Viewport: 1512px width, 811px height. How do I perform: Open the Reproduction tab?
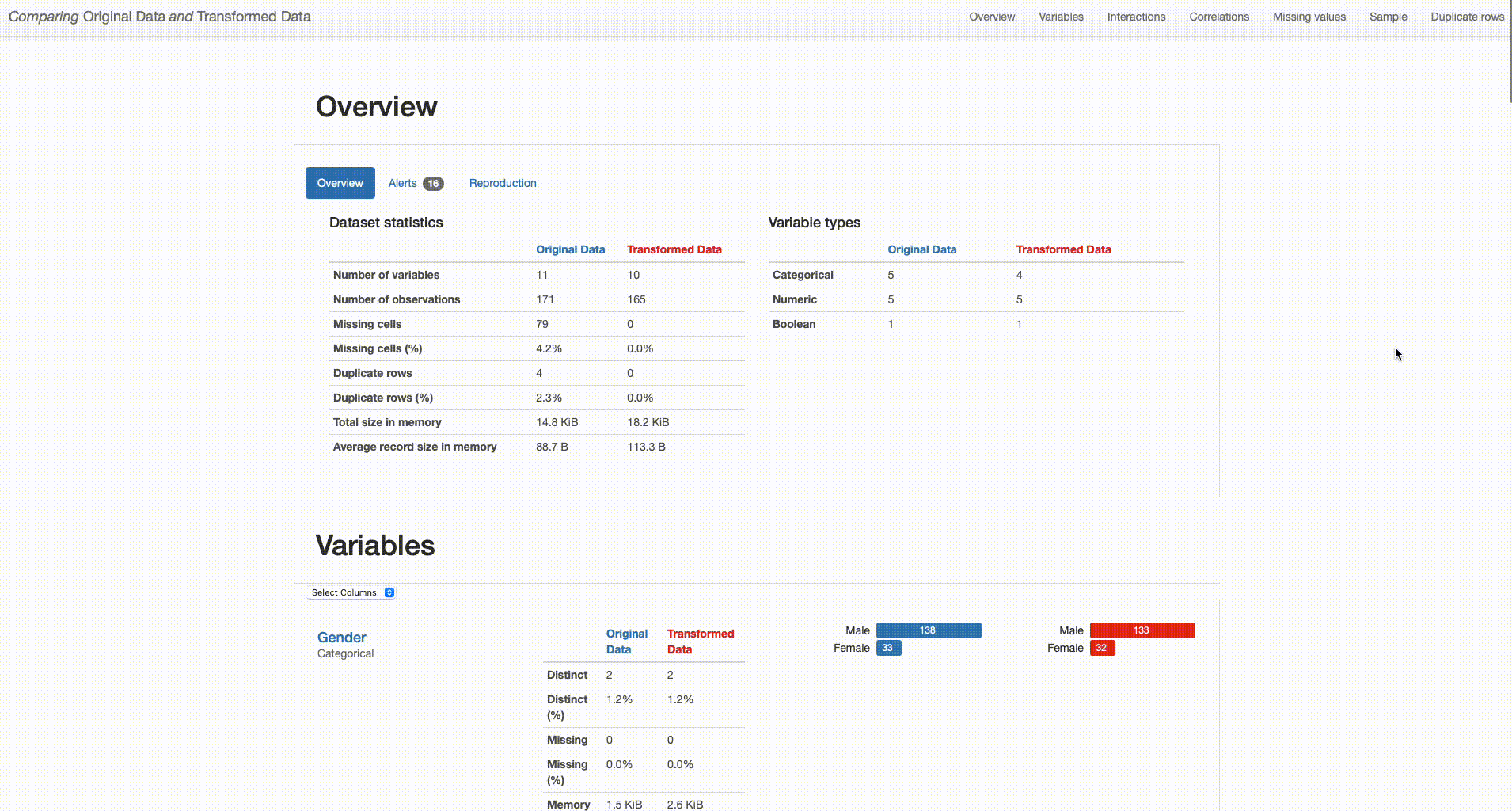point(503,183)
